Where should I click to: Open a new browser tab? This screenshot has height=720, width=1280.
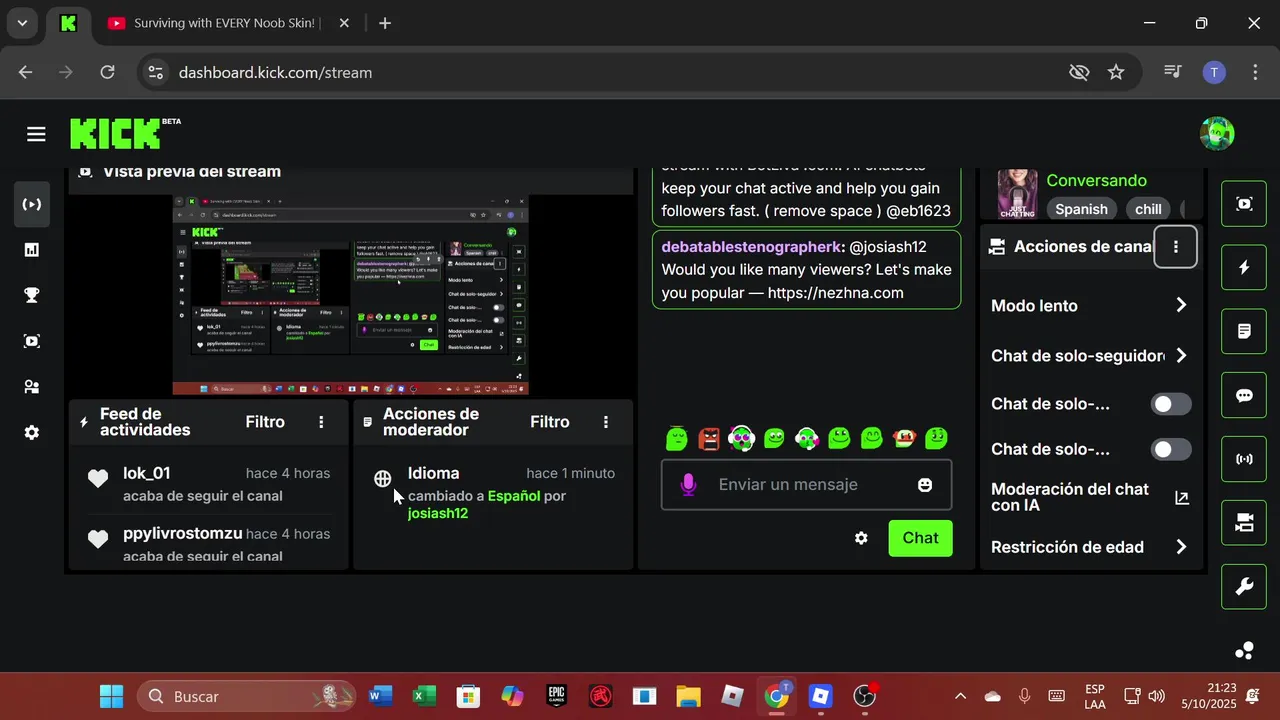pyautogui.click(x=385, y=23)
